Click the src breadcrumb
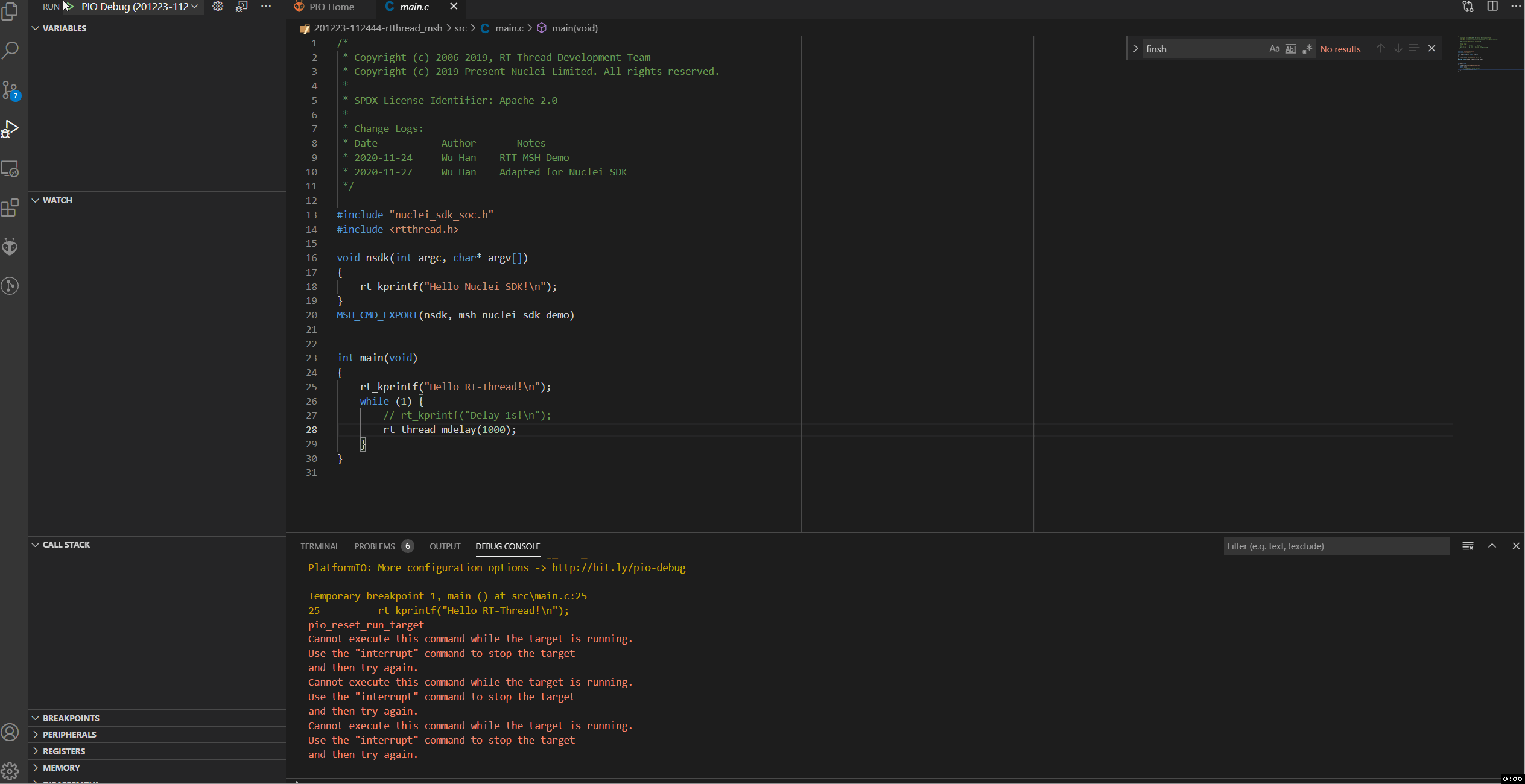 click(460, 28)
